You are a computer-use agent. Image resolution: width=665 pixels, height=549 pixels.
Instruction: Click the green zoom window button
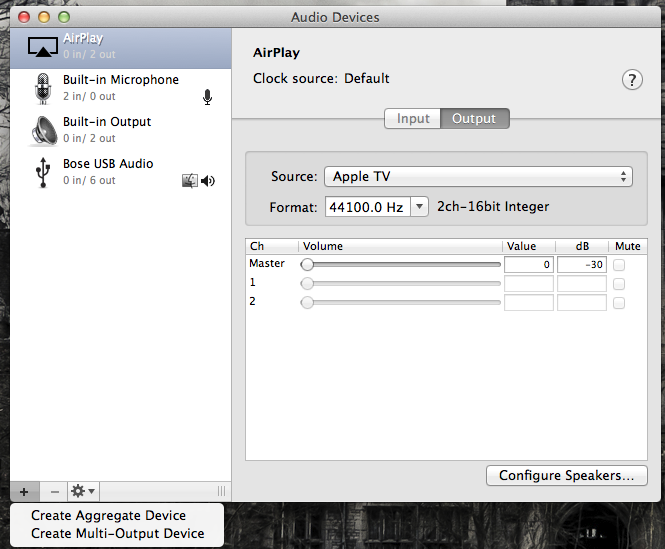pyautogui.click(x=64, y=17)
